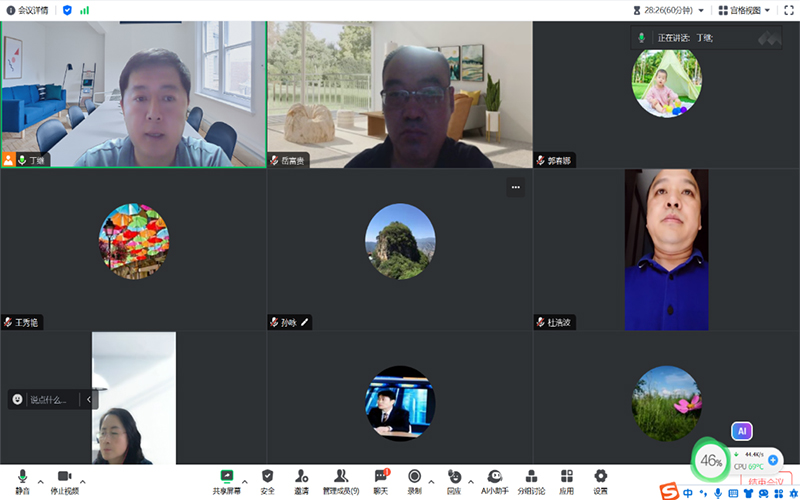
Task: Open the 设置 settings menu
Action: point(600,480)
